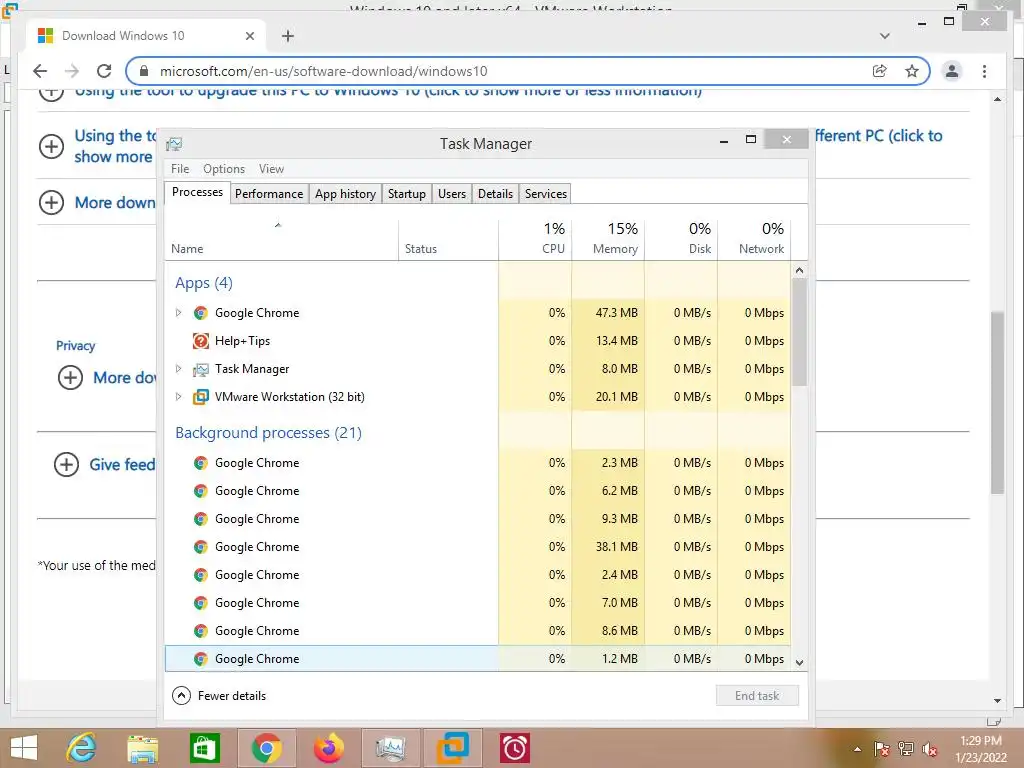
Task: Switch to the Performance tab
Action: [269, 194]
